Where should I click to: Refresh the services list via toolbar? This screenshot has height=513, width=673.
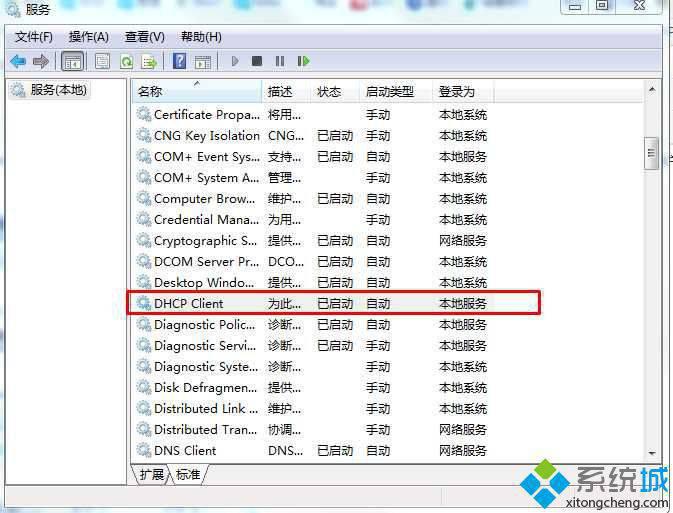click(126, 61)
